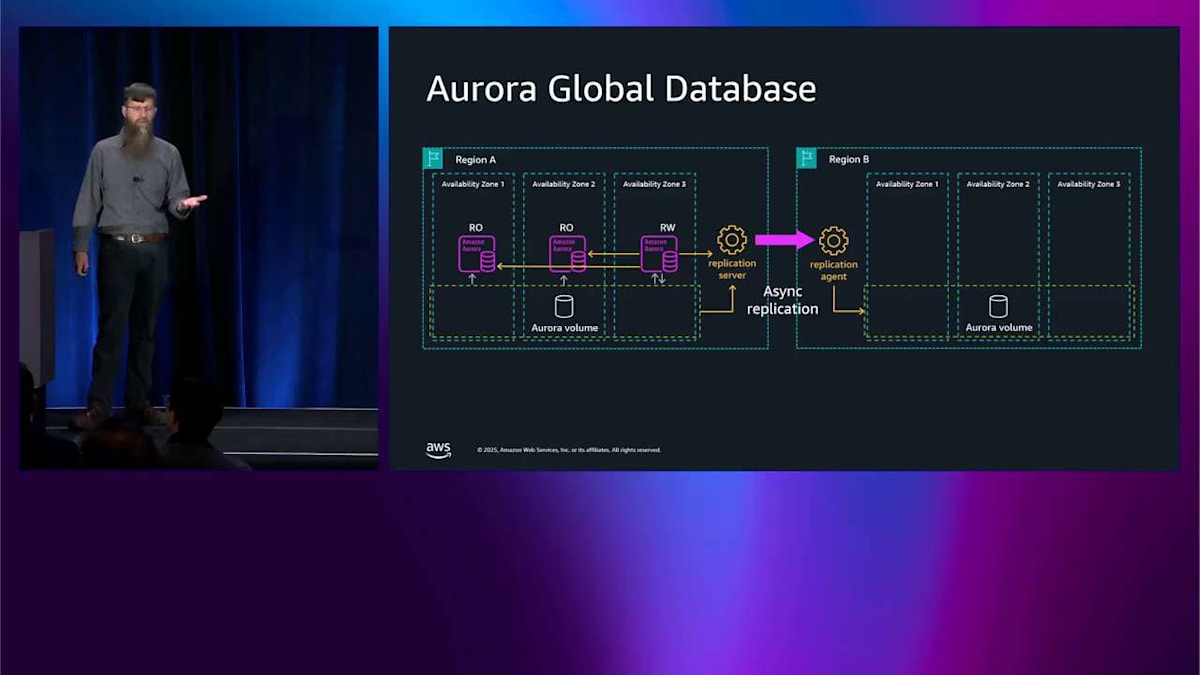This screenshot has height=675, width=1200.
Task: Click the Region A flag icon
Action: (x=433, y=158)
